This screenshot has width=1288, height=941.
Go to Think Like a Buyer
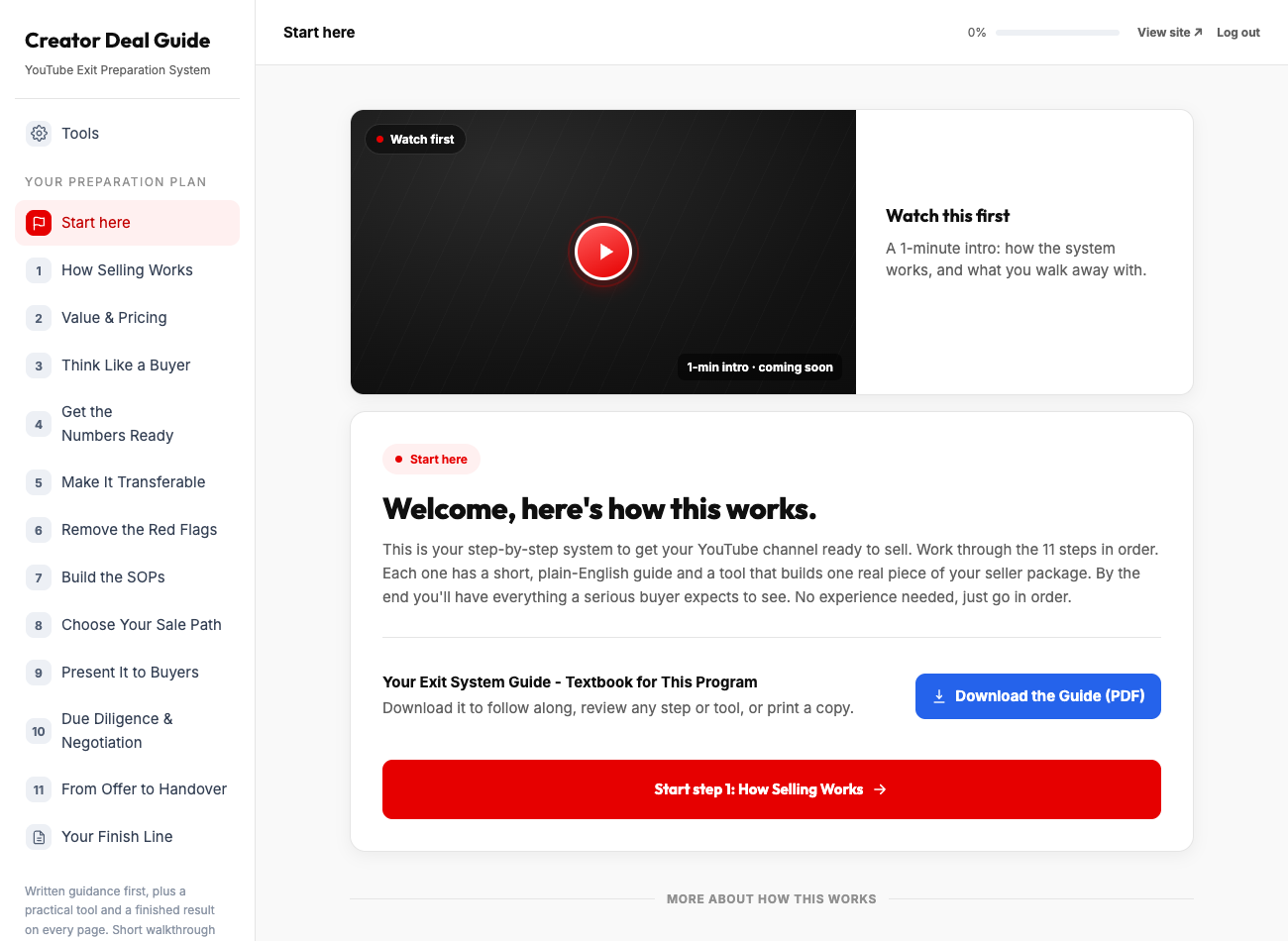(128, 366)
